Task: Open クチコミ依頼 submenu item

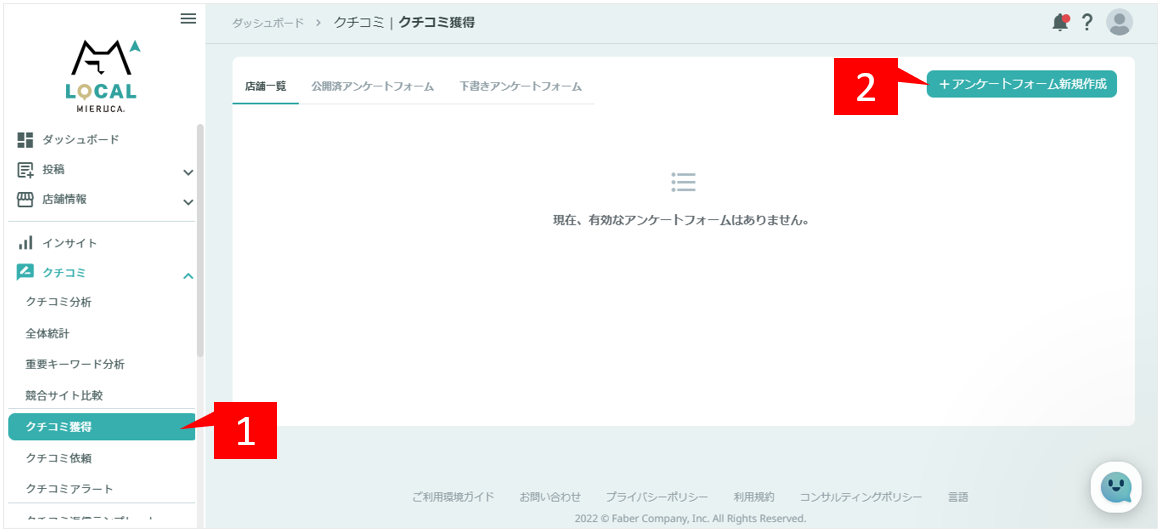Action: [59, 458]
